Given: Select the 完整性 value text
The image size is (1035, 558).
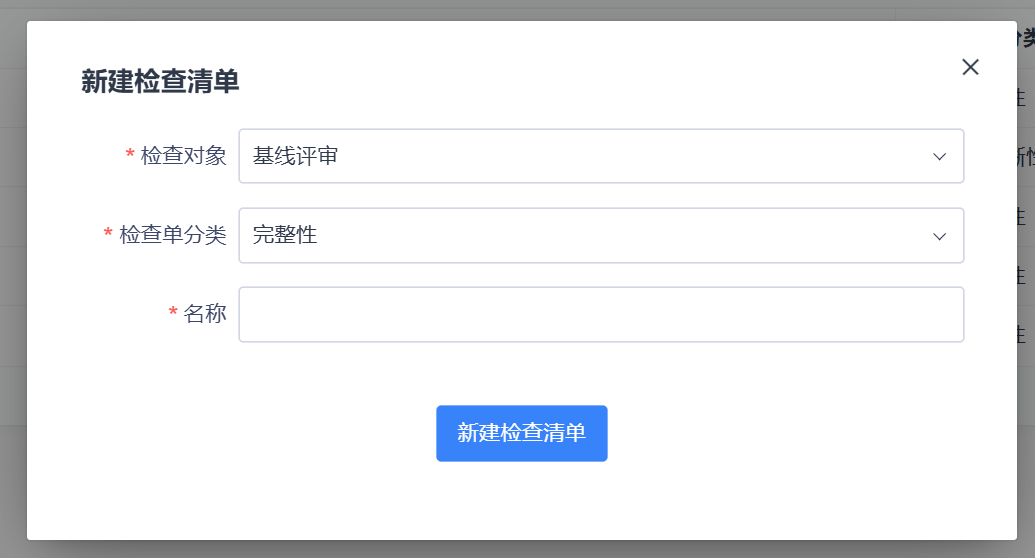Looking at the screenshot, I should [x=285, y=235].
